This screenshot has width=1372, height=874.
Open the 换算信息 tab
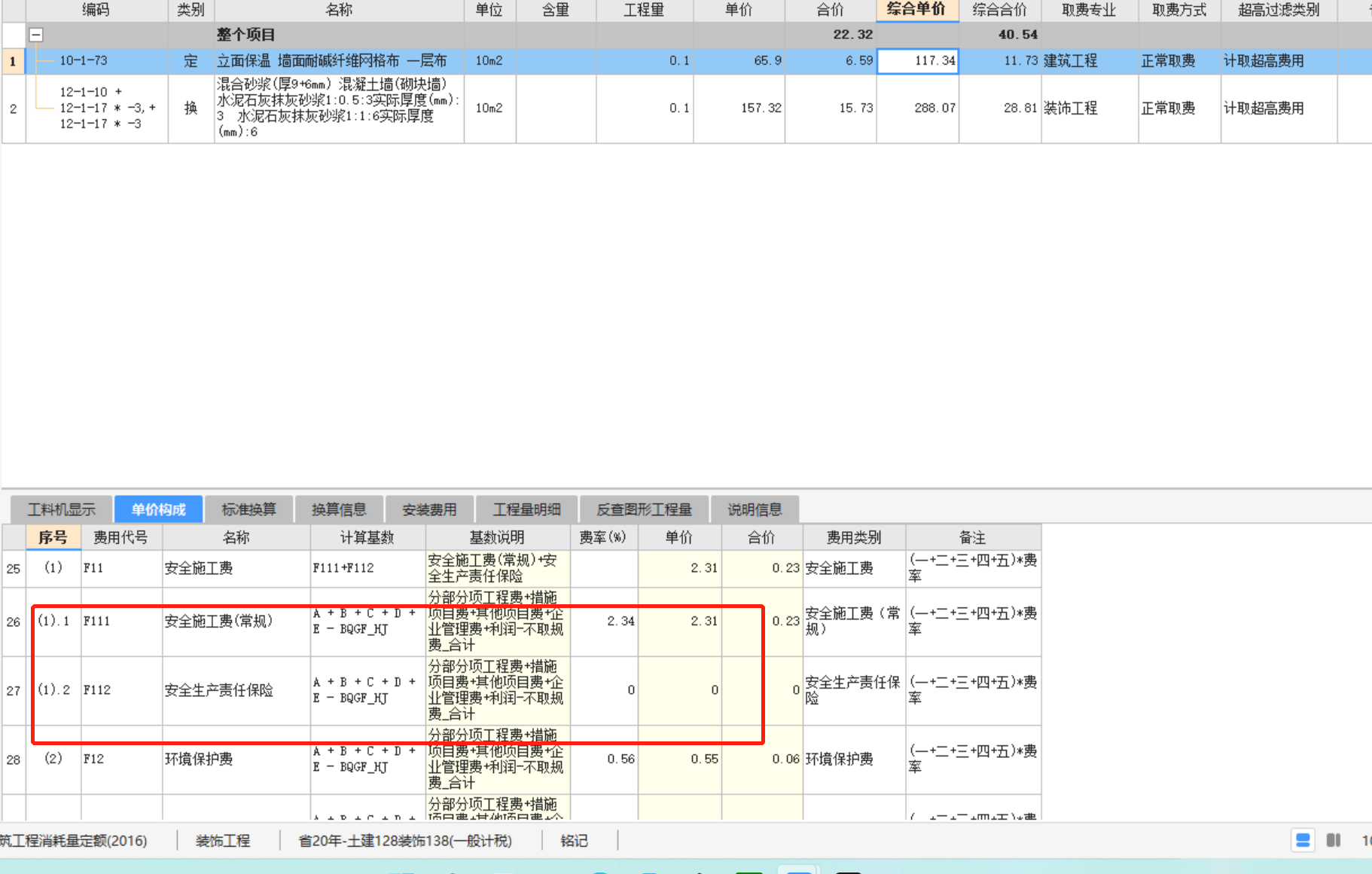(x=339, y=509)
